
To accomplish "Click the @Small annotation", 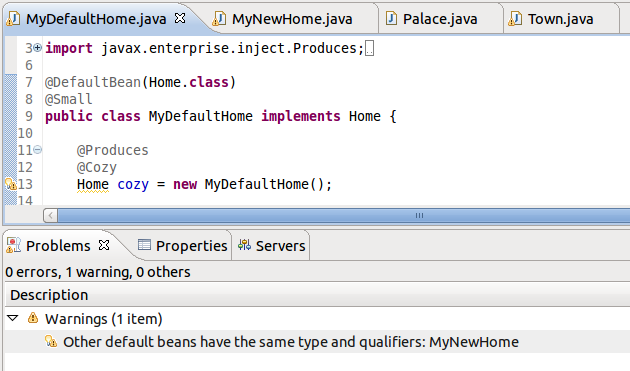I will 69,99.
